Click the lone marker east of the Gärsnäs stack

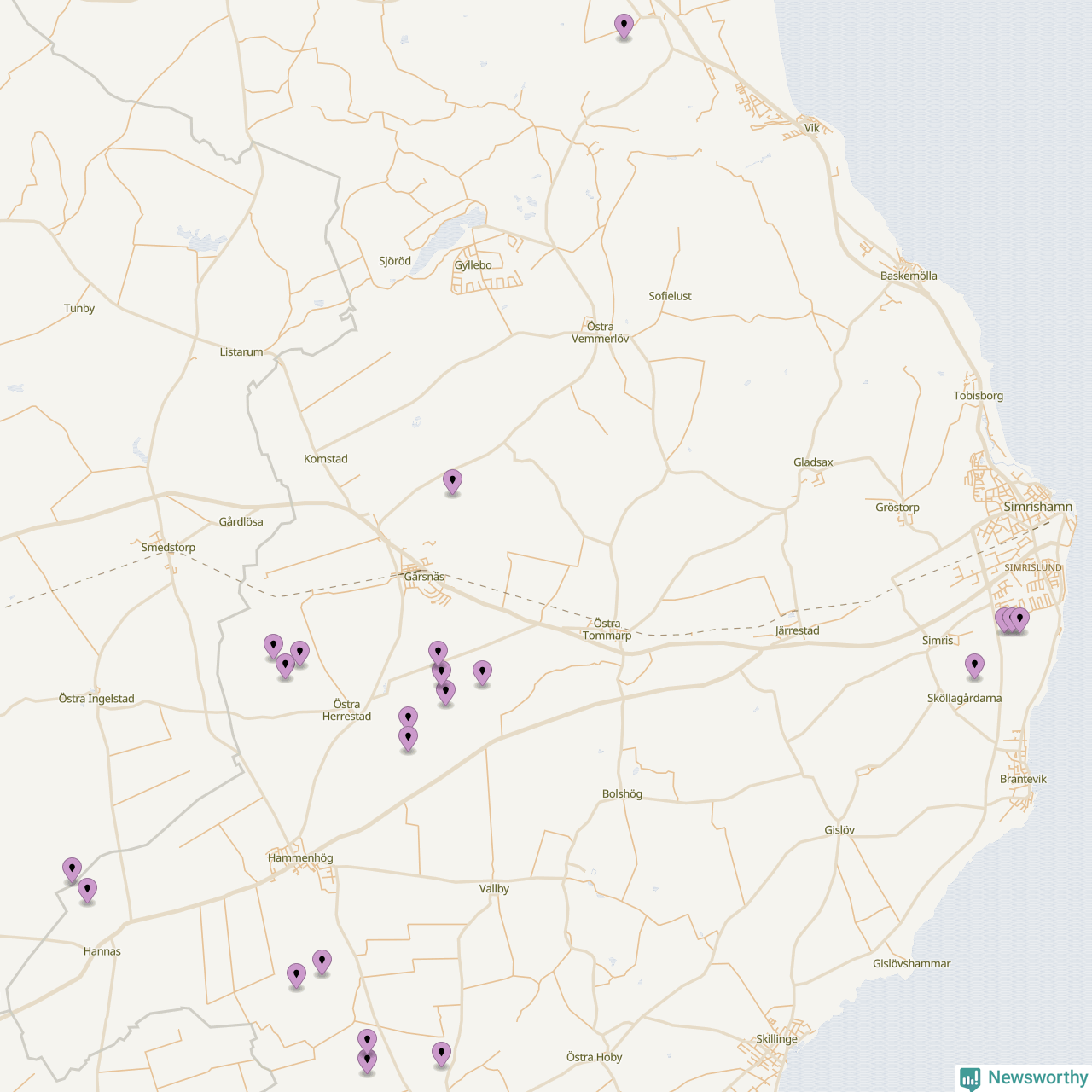(x=482, y=673)
